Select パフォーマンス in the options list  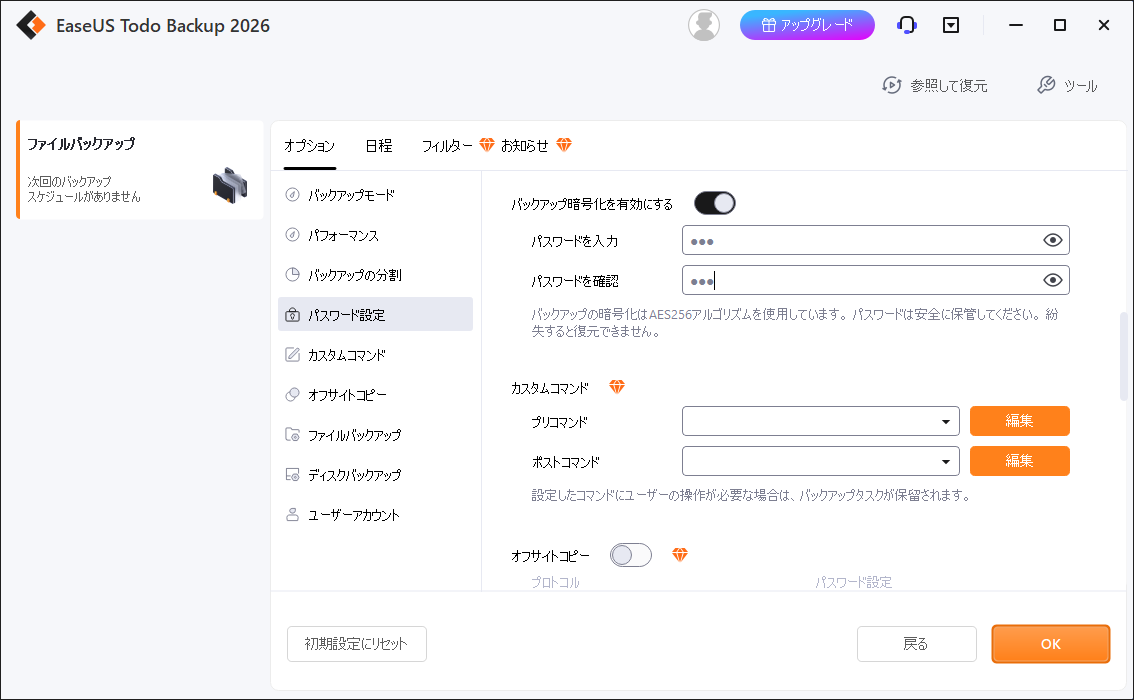click(x=375, y=234)
